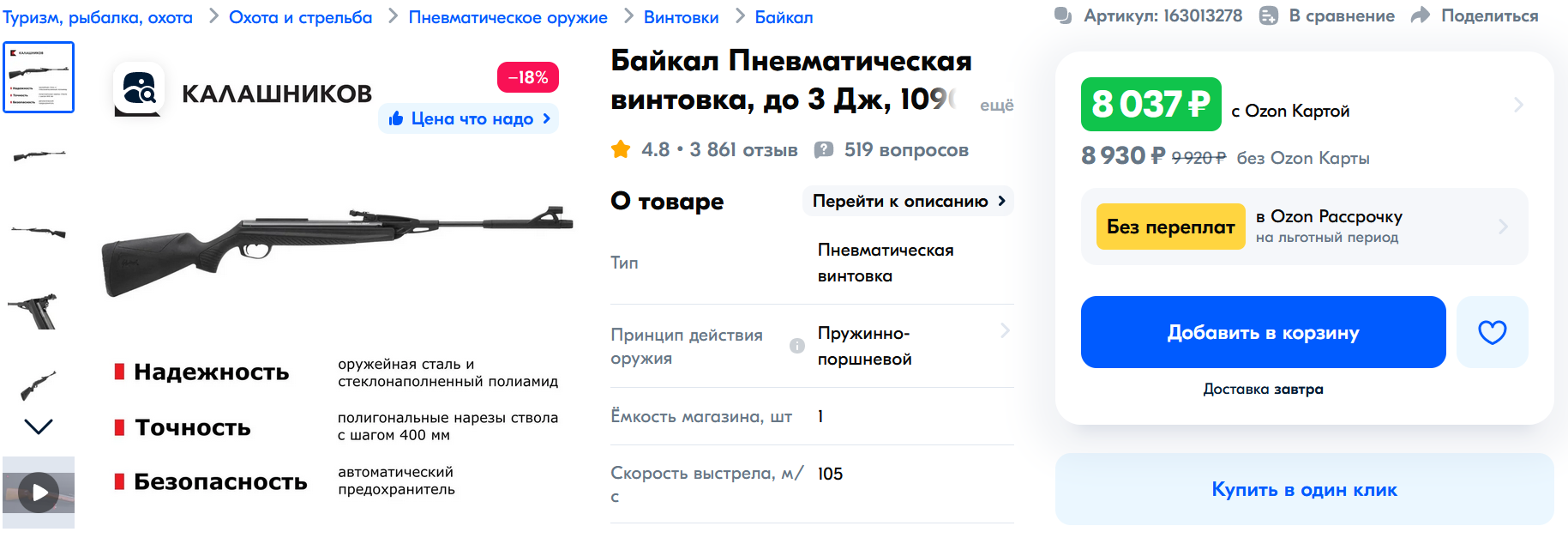This screenshot has height=538, width=1568.
Task: Click the orange star rating icon
Action: tap(621, 149)
